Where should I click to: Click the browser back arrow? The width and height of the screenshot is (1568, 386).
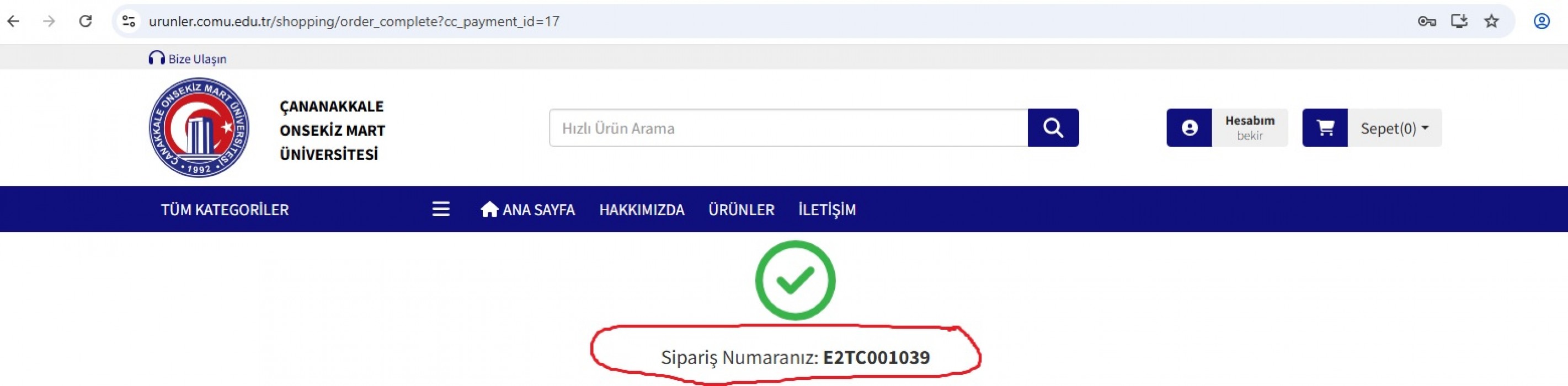click(x=13, y=22)
